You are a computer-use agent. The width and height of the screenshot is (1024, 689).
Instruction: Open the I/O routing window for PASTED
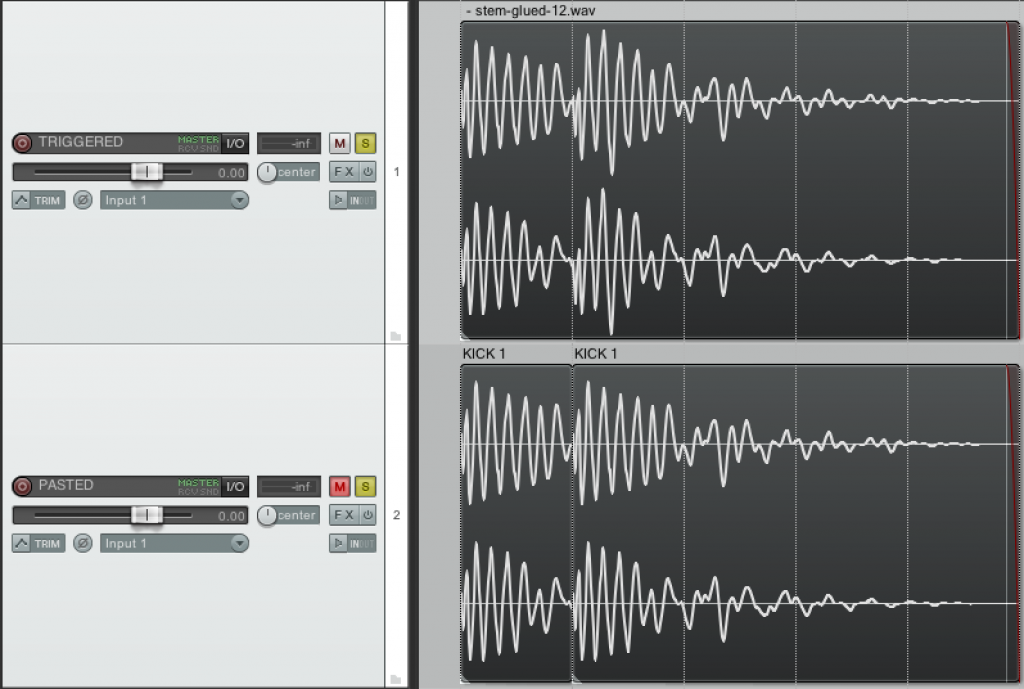pos(236,486)
